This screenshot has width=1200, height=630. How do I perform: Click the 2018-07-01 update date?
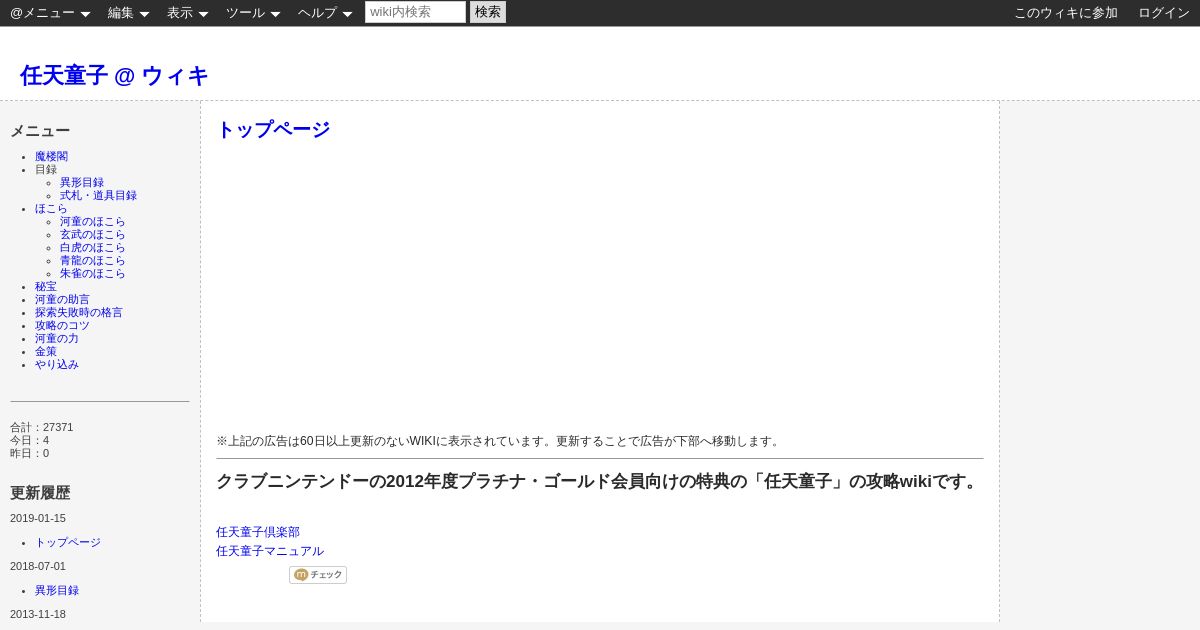pos(38,567)
